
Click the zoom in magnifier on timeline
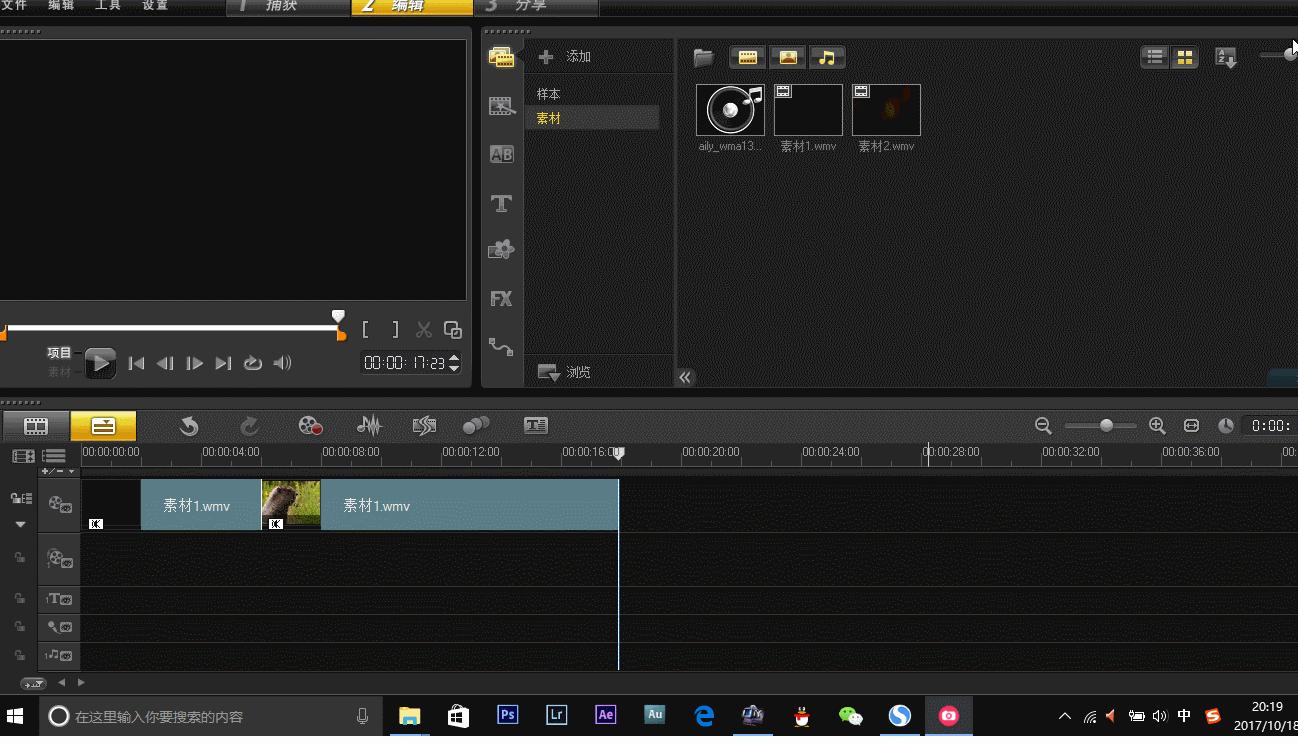pos(1157,426)
